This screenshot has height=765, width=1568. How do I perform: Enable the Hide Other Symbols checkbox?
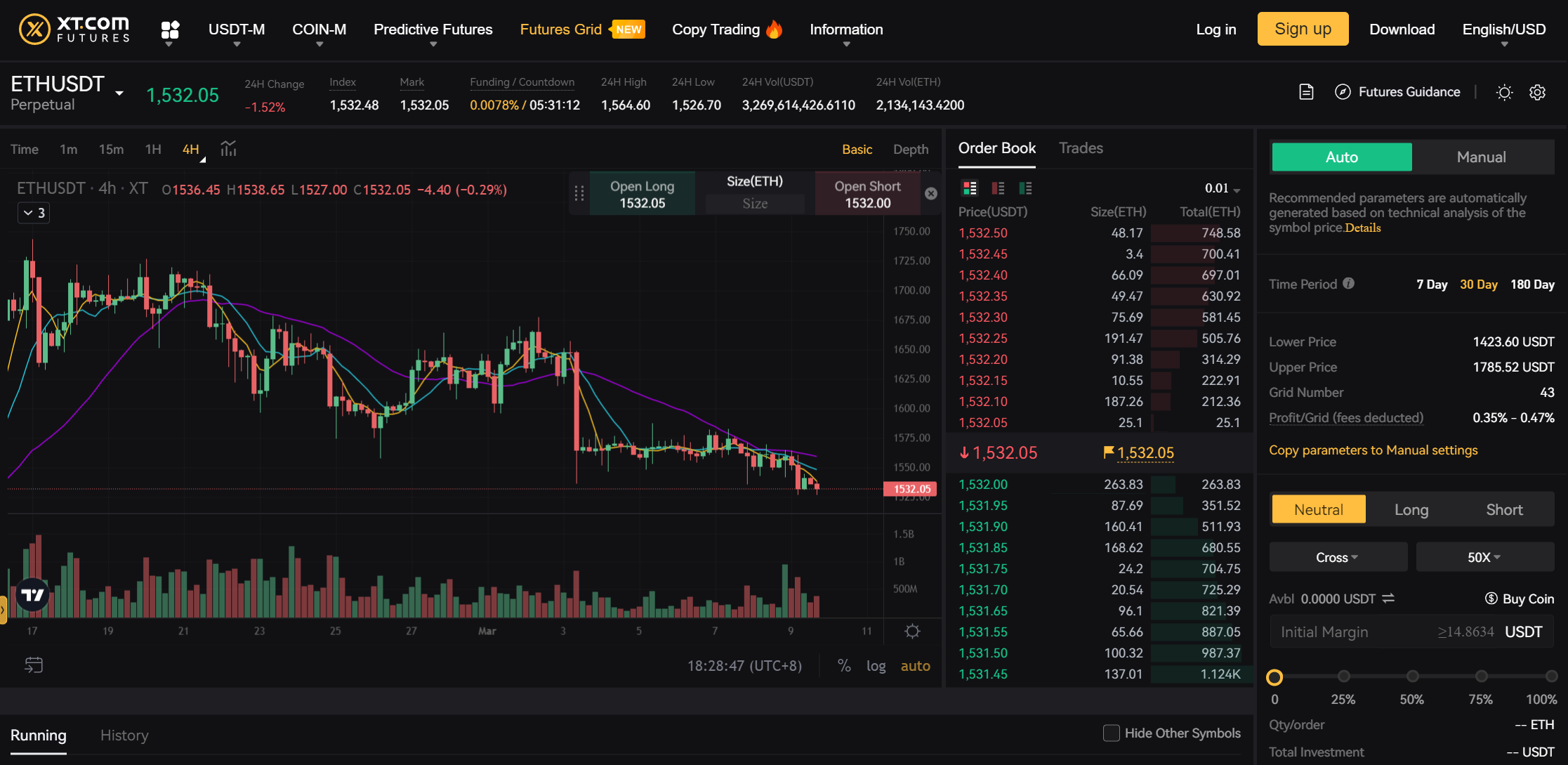click(1112, 733)
